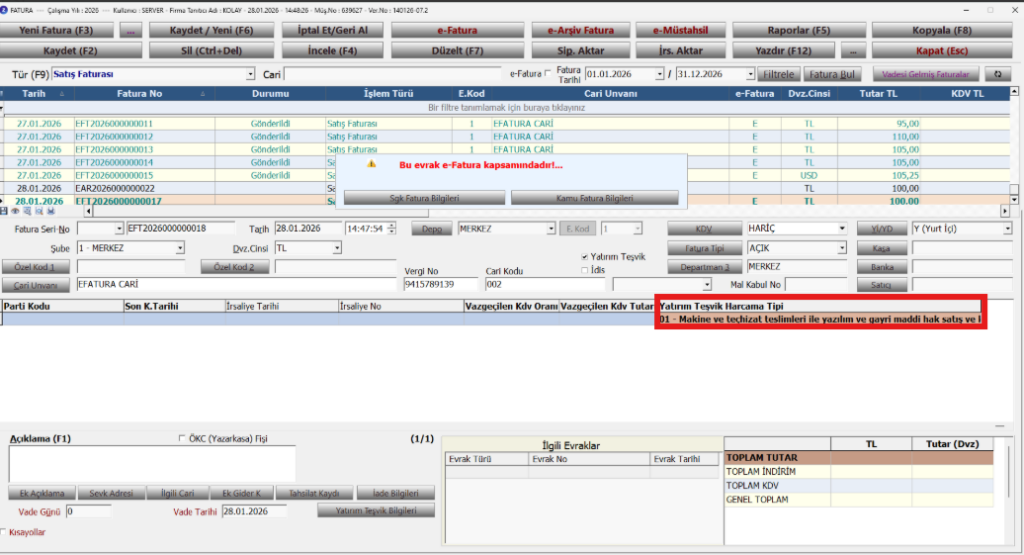Open the end date 31.12.2026 dropdown
Viewport: 1024px width, 555px height.
click(750, 74)
